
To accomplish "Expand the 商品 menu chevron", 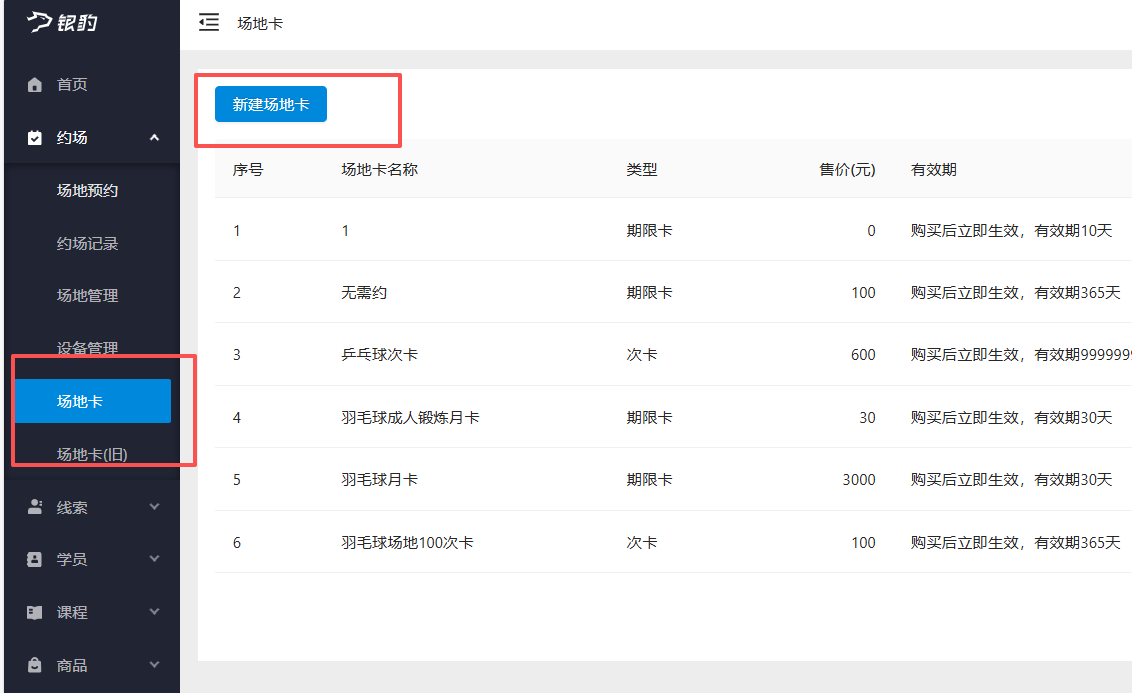I will (154, 665).
